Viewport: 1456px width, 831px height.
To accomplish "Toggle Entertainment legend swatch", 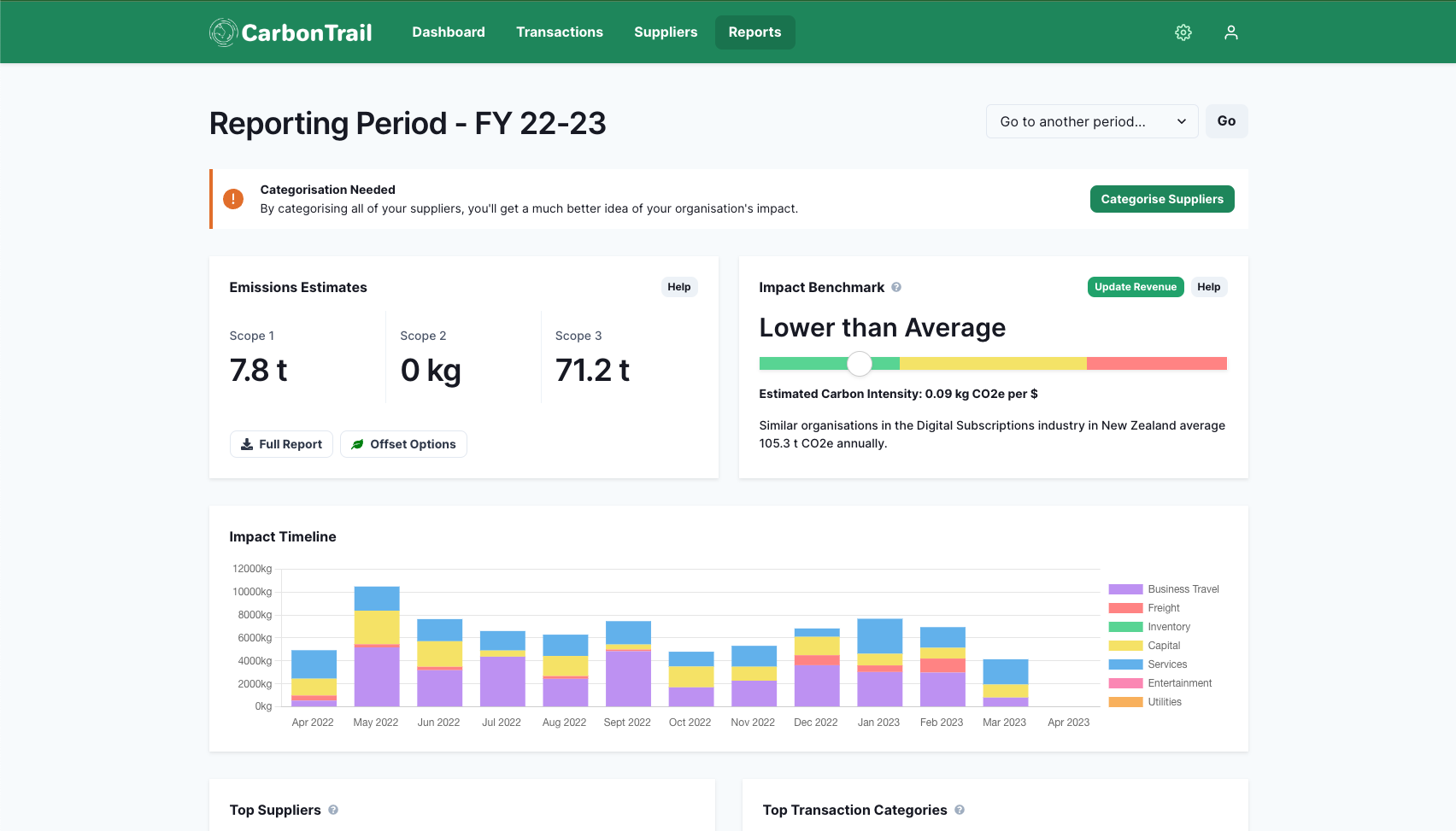I will tap(1125, 683).
